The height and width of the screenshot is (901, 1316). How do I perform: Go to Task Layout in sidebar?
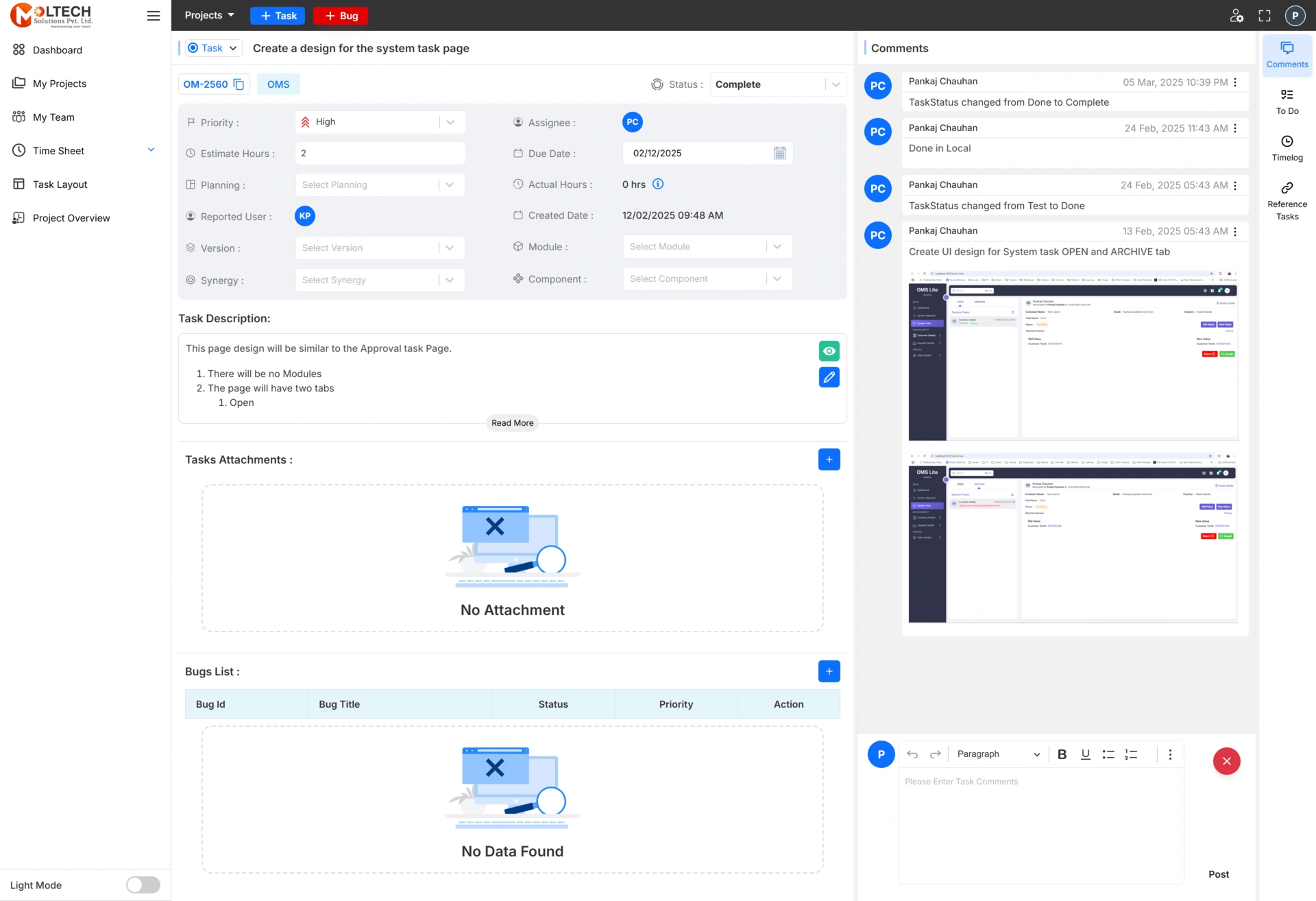[60, 184]
